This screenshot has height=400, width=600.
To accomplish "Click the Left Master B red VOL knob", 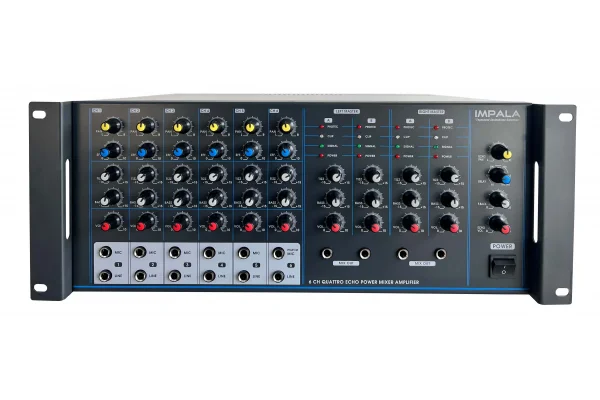I will point(373,224).
